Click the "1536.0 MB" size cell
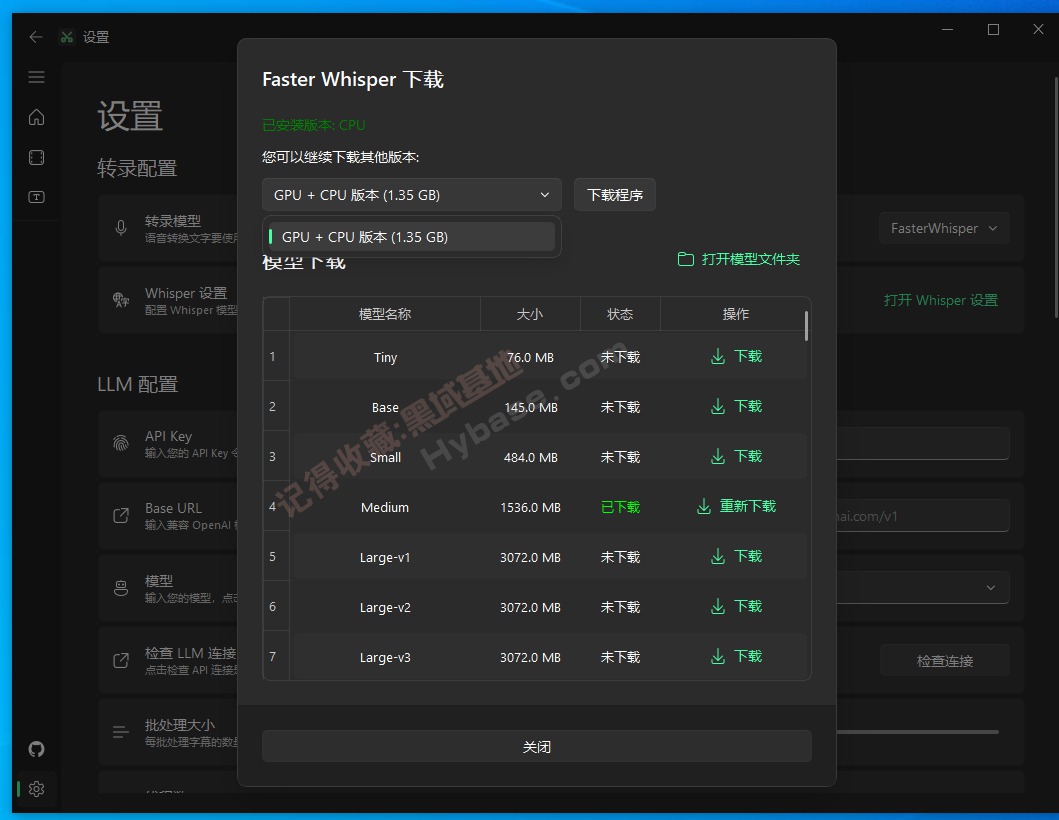1059x820 pixels. point(530,507)
